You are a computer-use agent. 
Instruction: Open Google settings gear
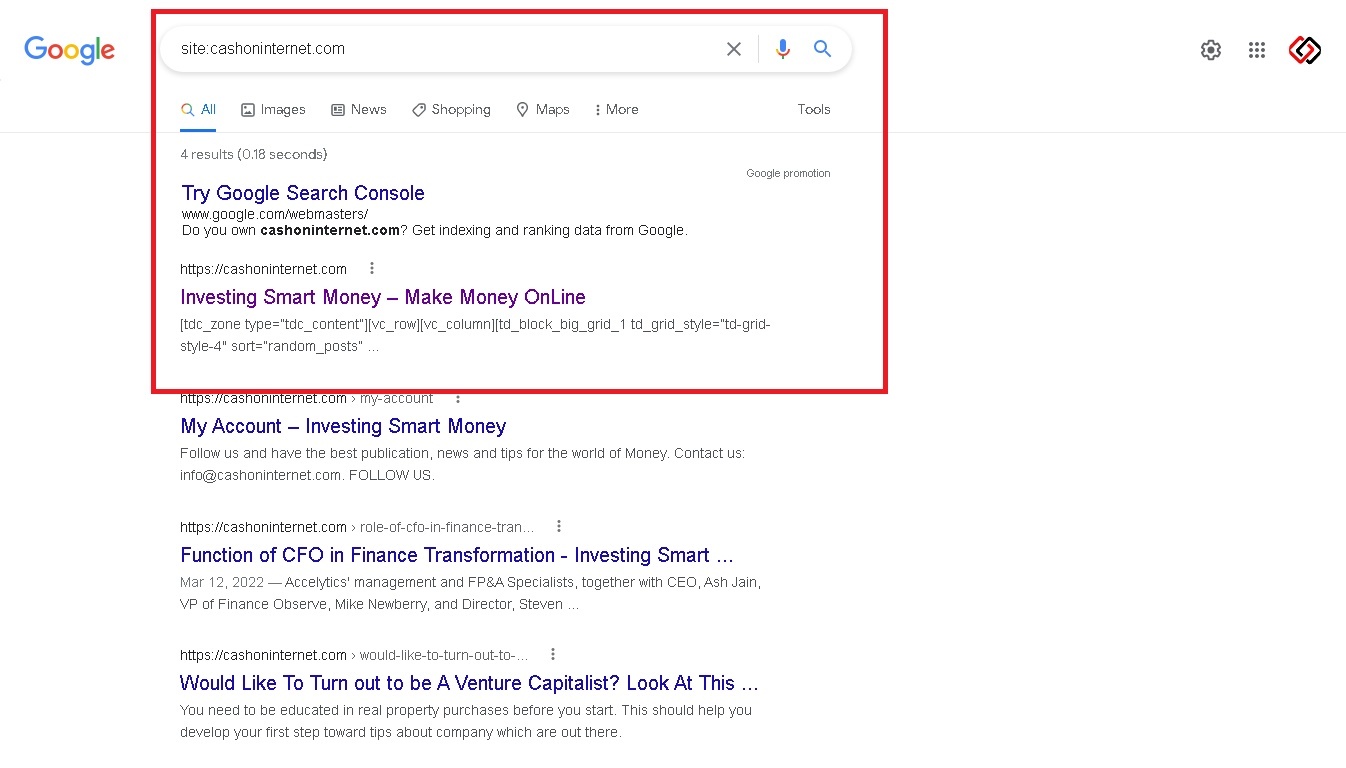click(1211, 50)
